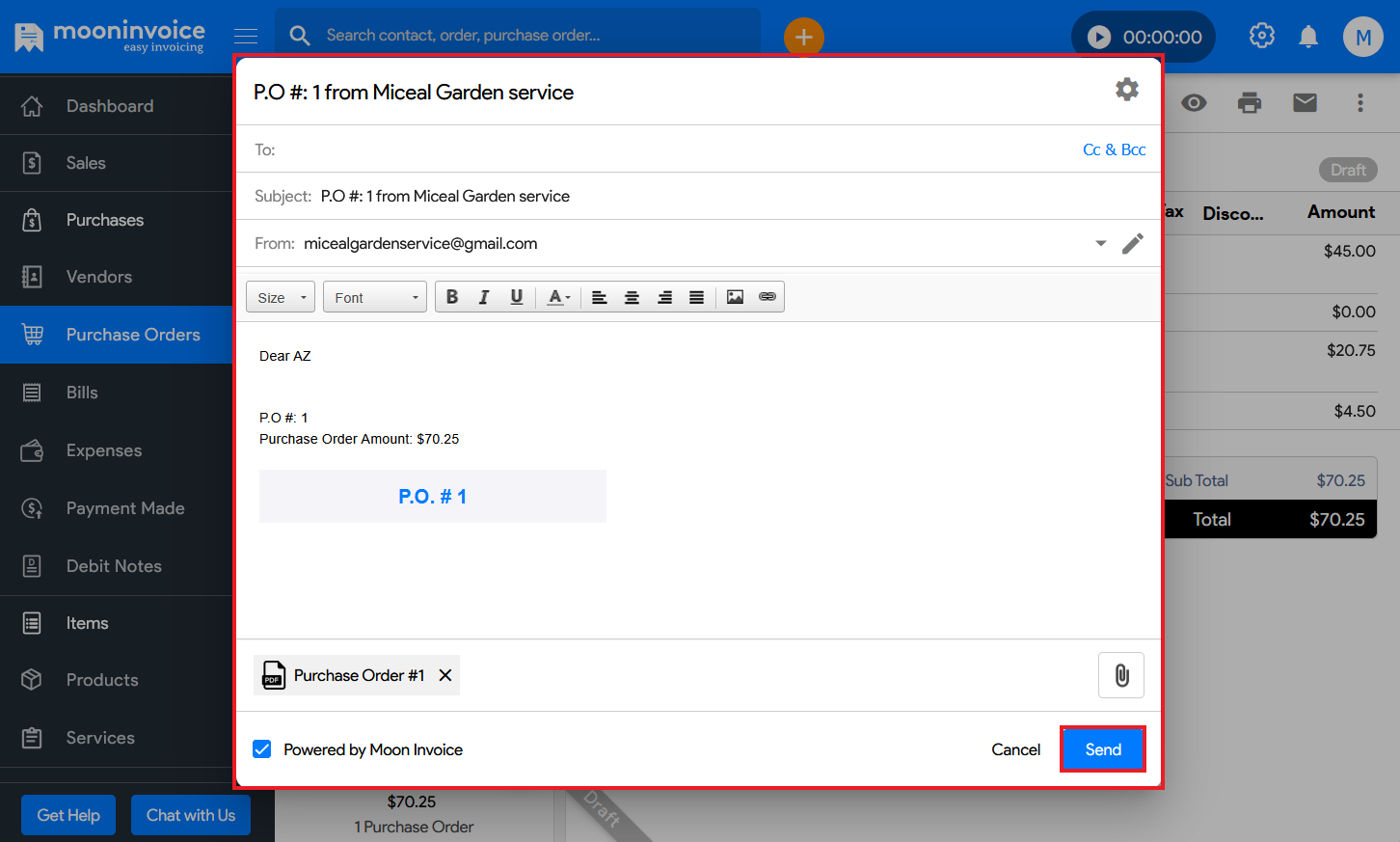Apply italic formatting to text
This screenshot has height=842, width=1400.
[484, 297]
